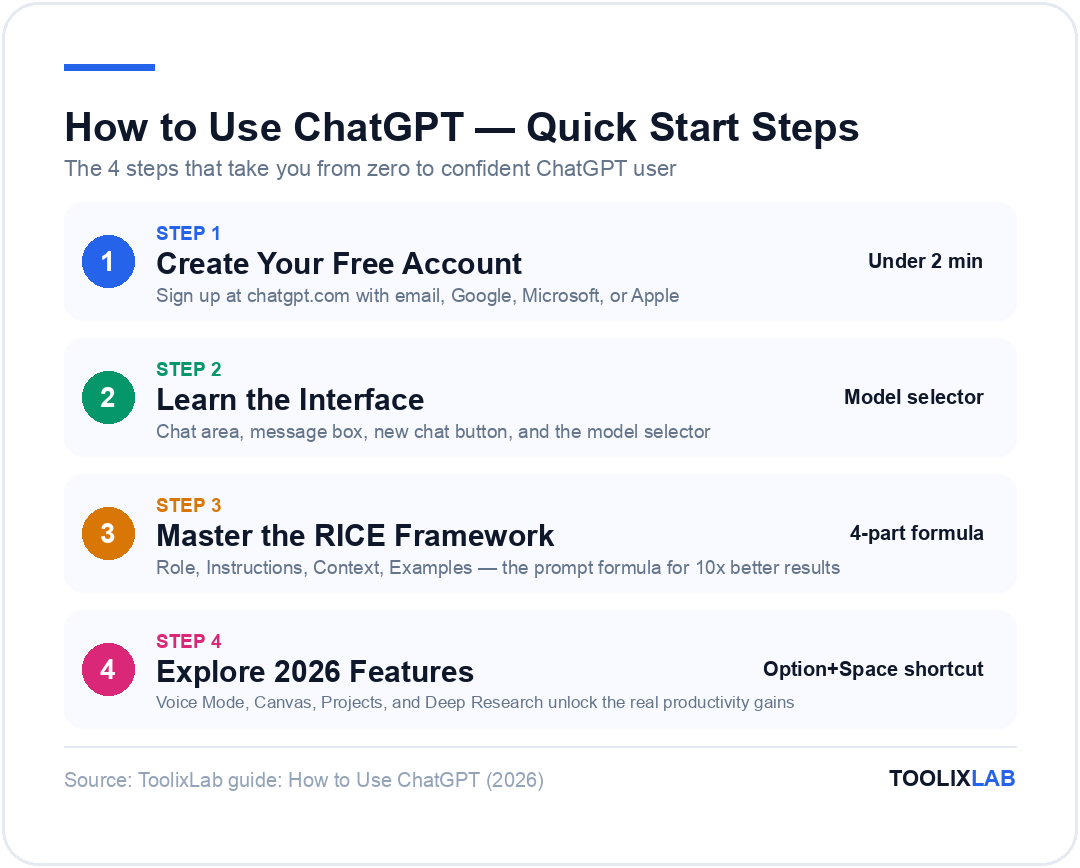Click the "Master the RICE Framework" title
This screenshot has height=868, width=1080.
click(355, 536)
